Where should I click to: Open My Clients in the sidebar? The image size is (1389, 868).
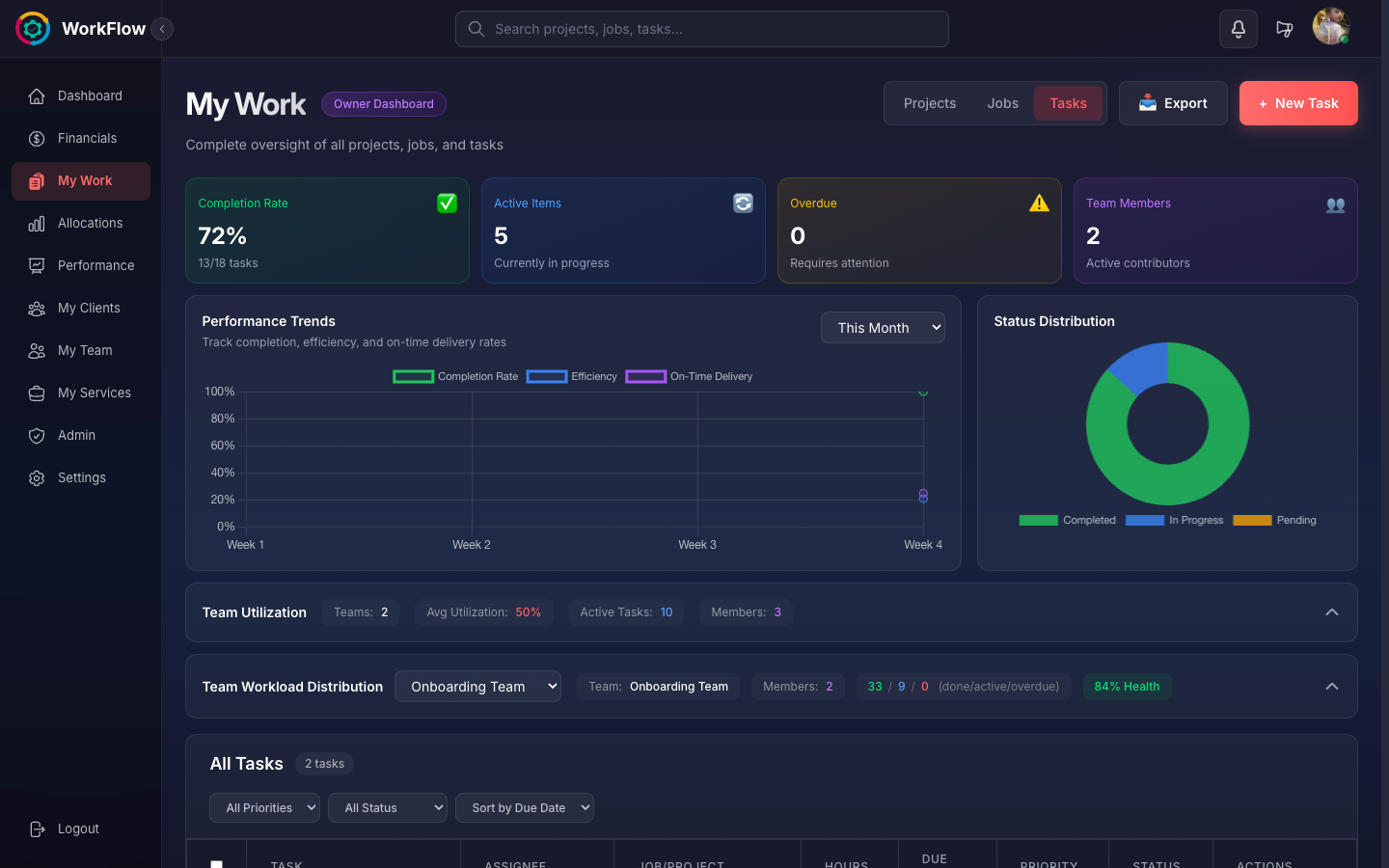point(37,308)
